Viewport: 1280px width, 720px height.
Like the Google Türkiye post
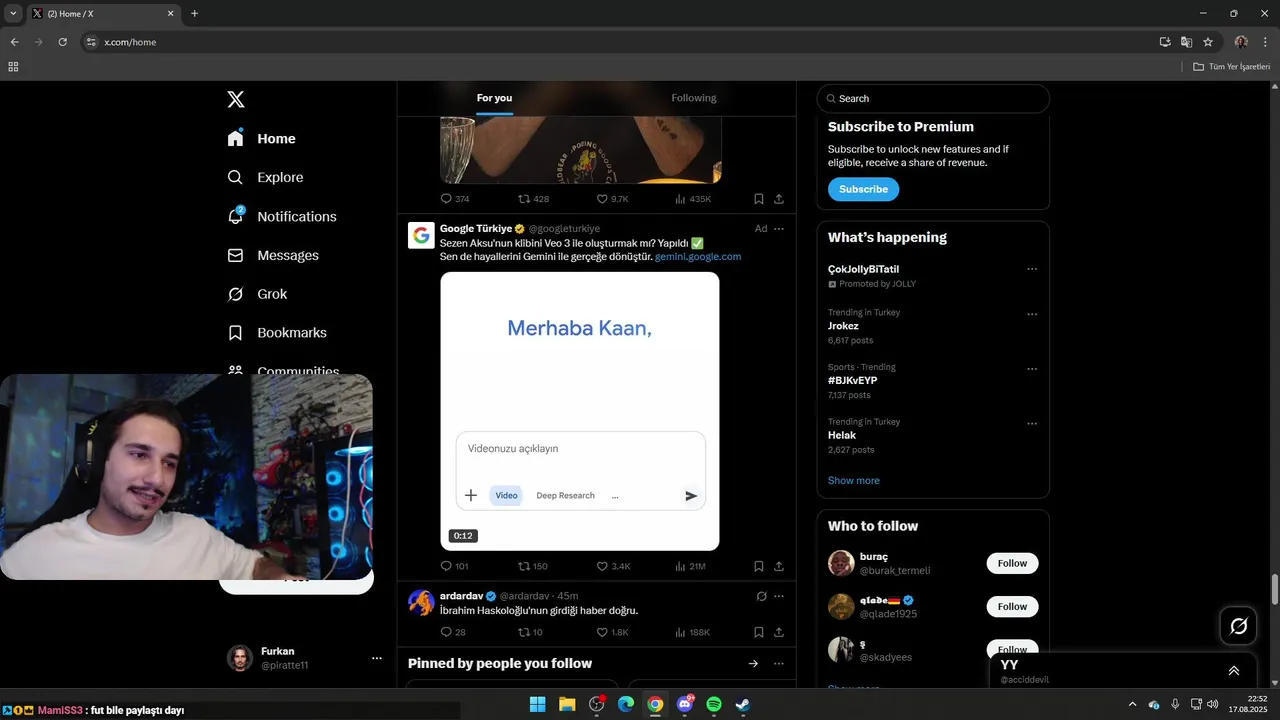pyautogui.click(x=613, y=566)
